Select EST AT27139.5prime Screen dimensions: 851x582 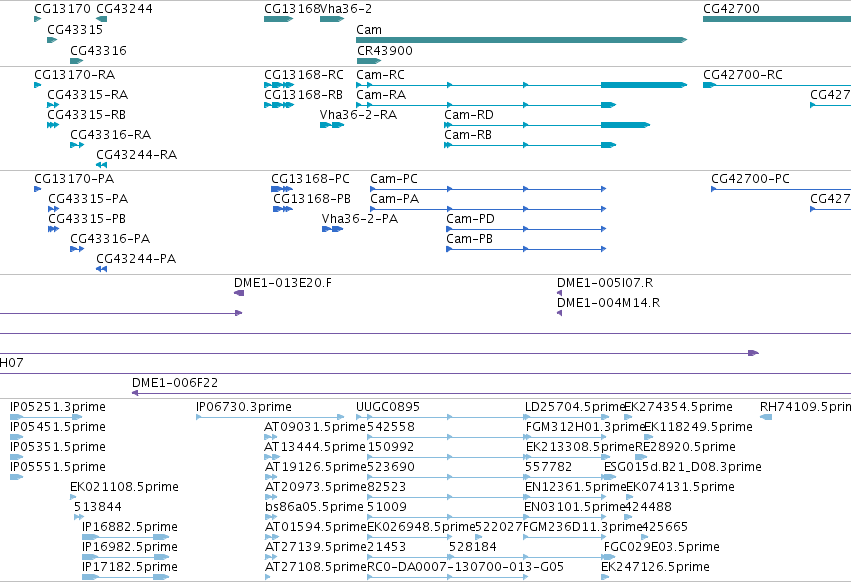[315, 547]
